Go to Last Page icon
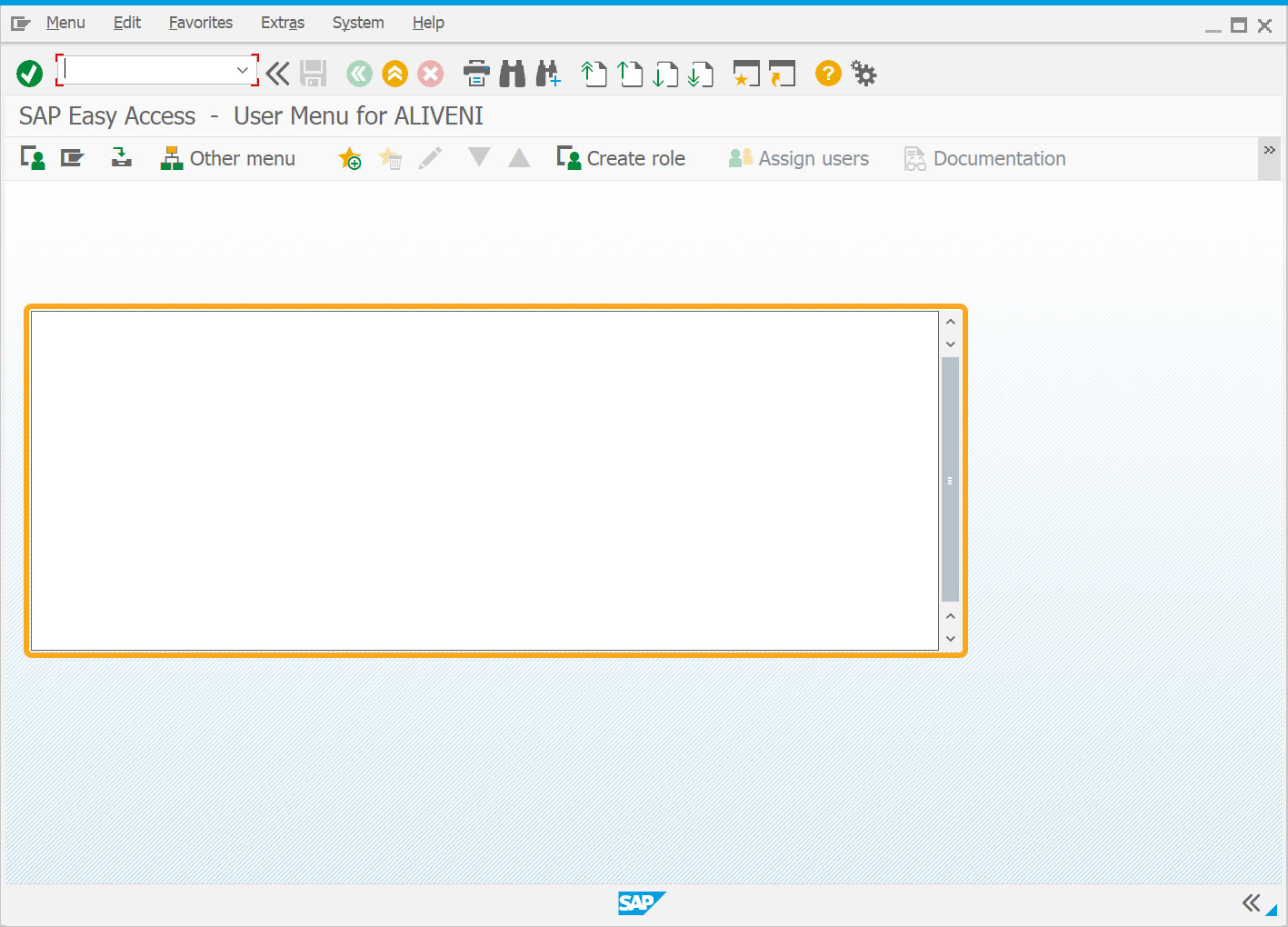The width and height of the screenshot is (1288, 927). 701,74
